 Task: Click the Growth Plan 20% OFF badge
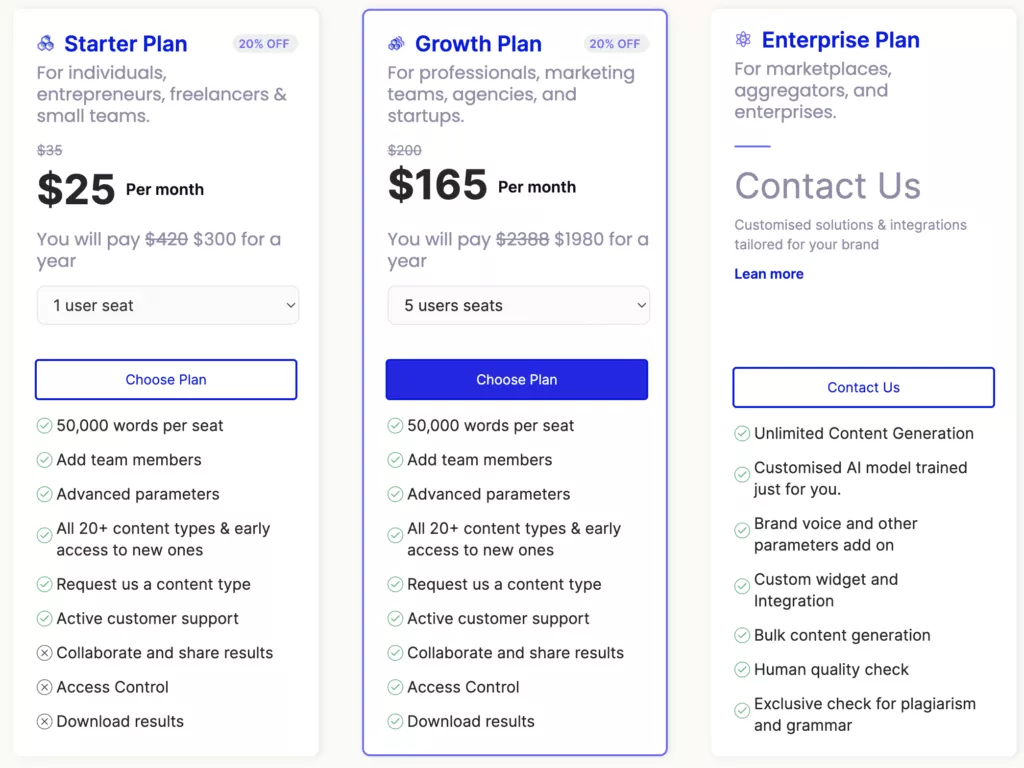[x=615, y=44]
